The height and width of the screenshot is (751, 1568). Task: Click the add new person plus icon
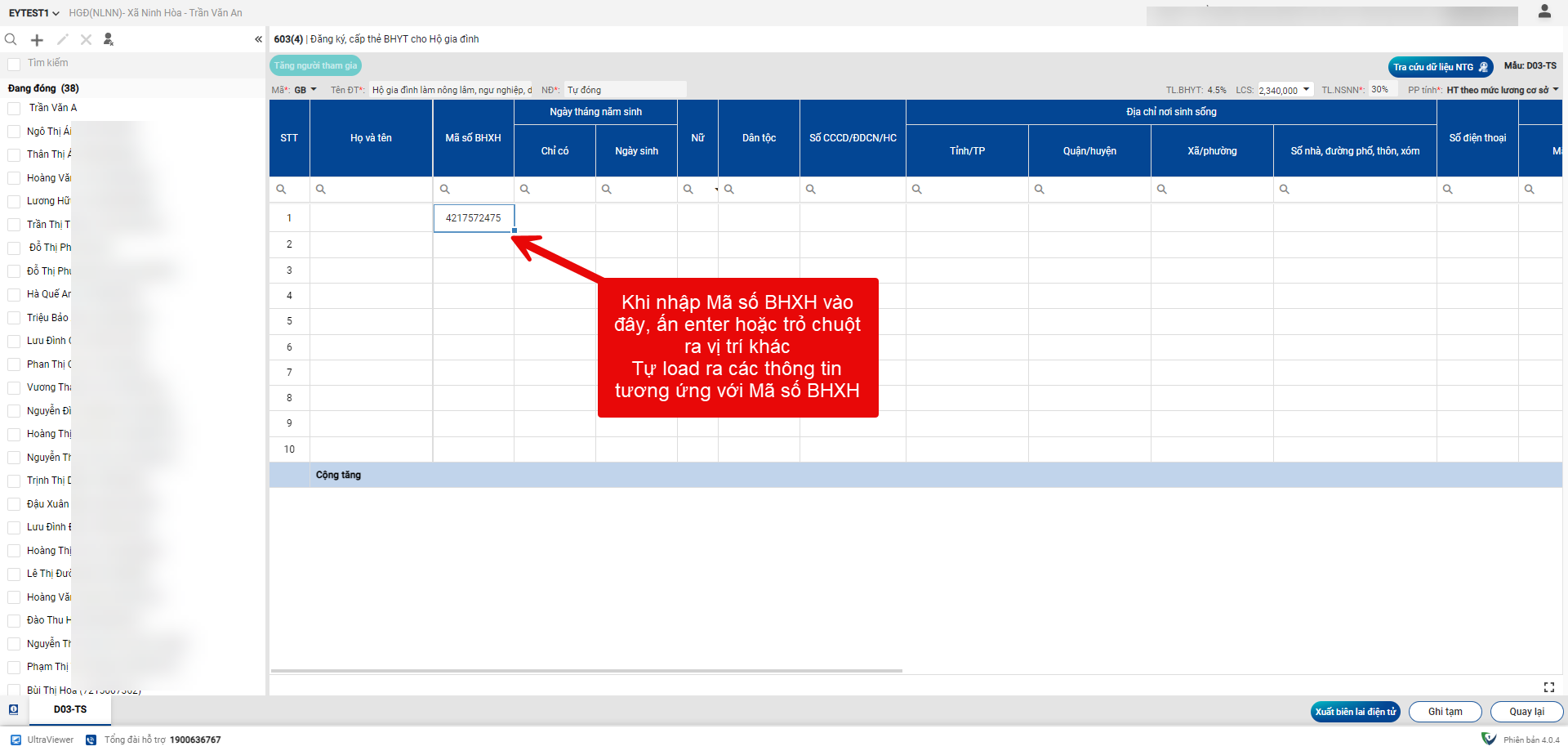[37, 40]
